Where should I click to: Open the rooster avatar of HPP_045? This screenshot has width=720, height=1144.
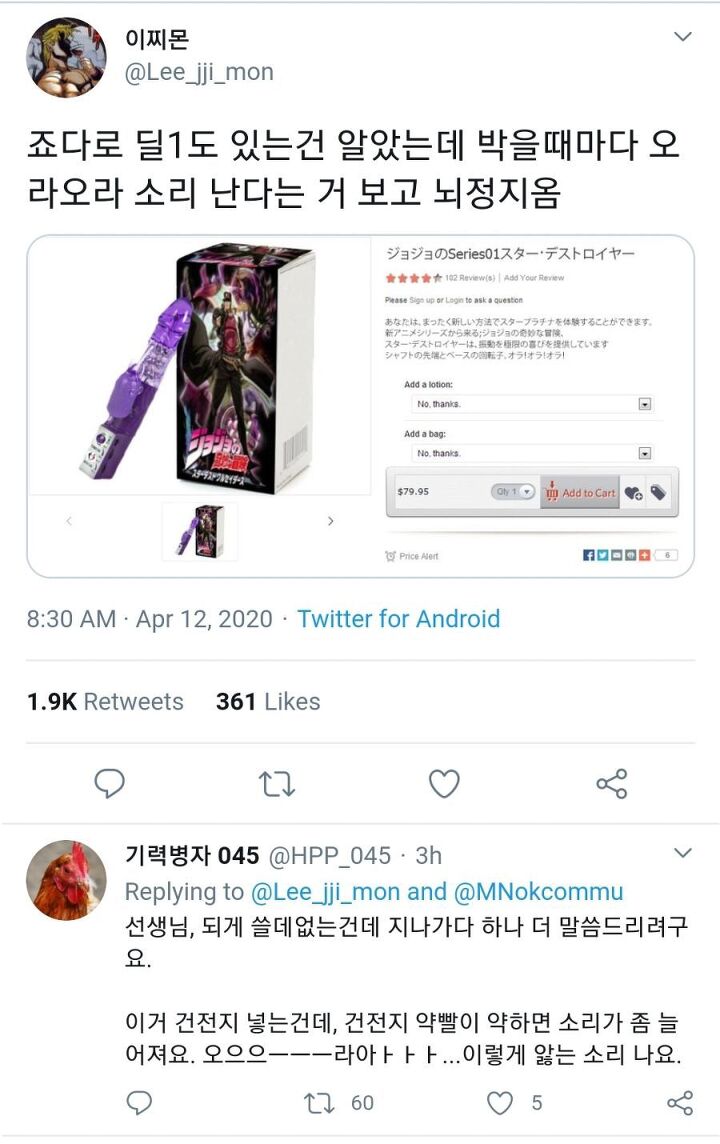[66, 879]
